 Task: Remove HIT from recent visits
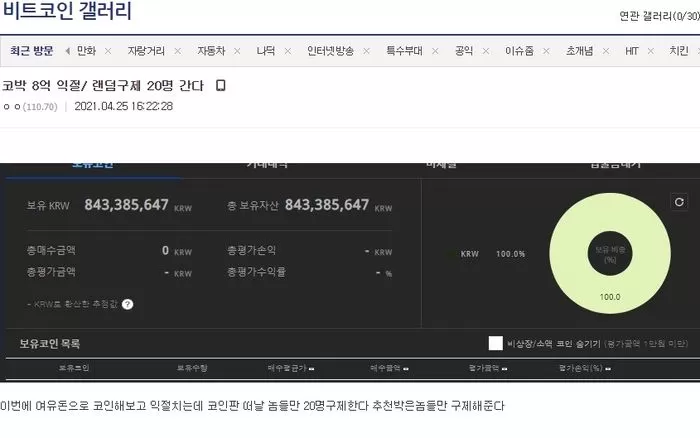[x=651, y=51]
